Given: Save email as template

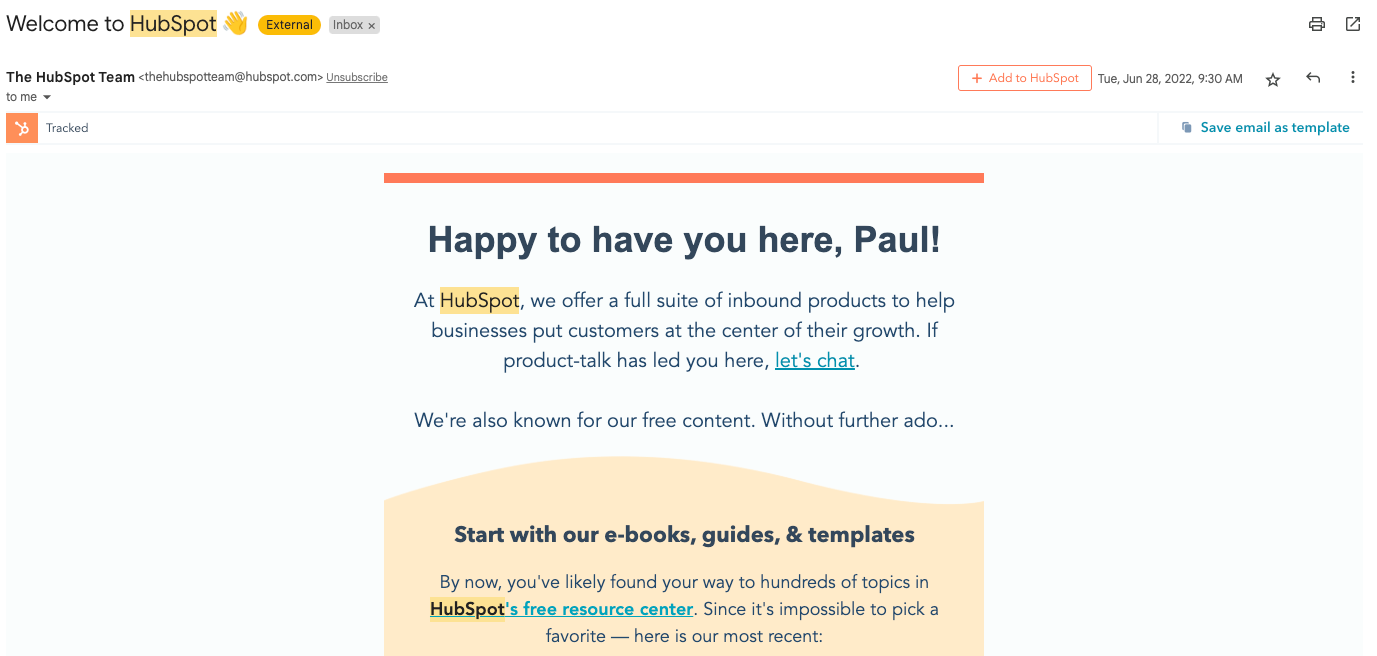Looking at the screenshot, I should 1273,127.
